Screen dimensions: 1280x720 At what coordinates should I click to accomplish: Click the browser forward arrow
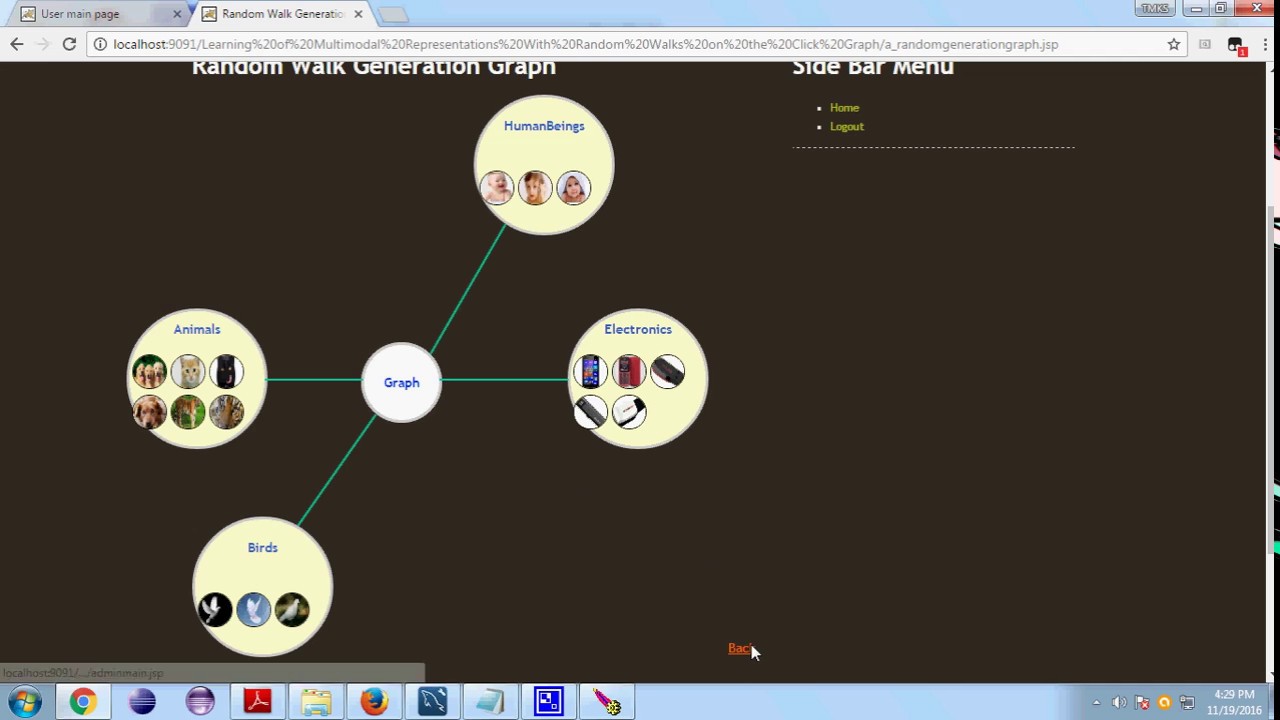click(43, 44)
